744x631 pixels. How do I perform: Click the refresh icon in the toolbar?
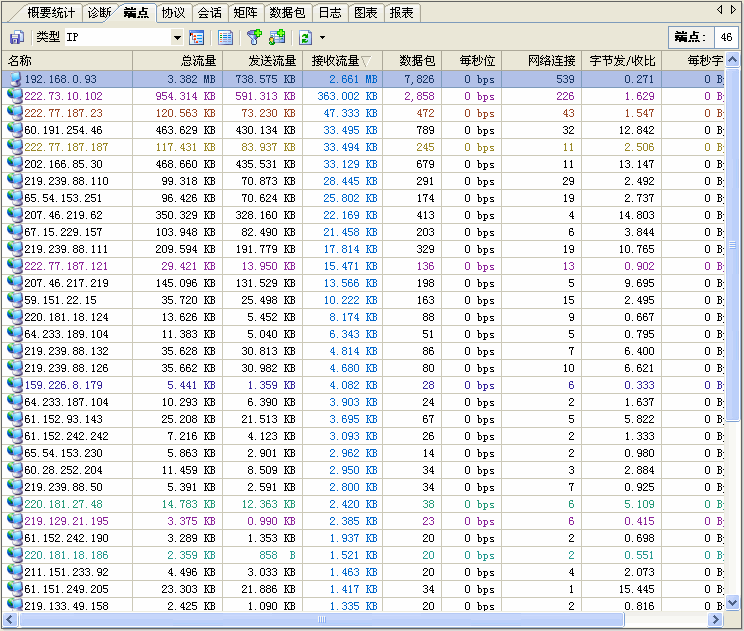click(x=305, y=37)
